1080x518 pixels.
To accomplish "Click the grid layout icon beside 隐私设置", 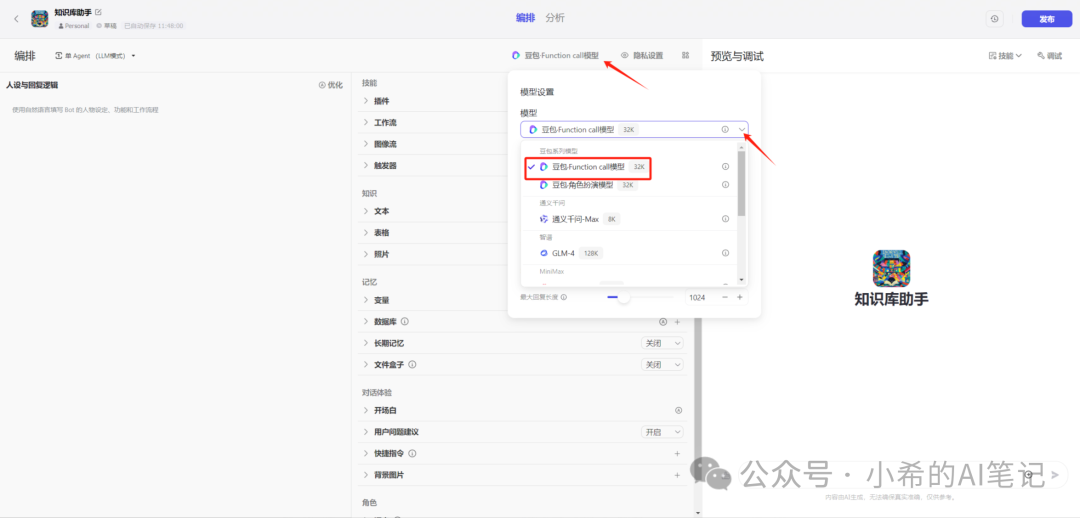I will [x=685, y=56].
